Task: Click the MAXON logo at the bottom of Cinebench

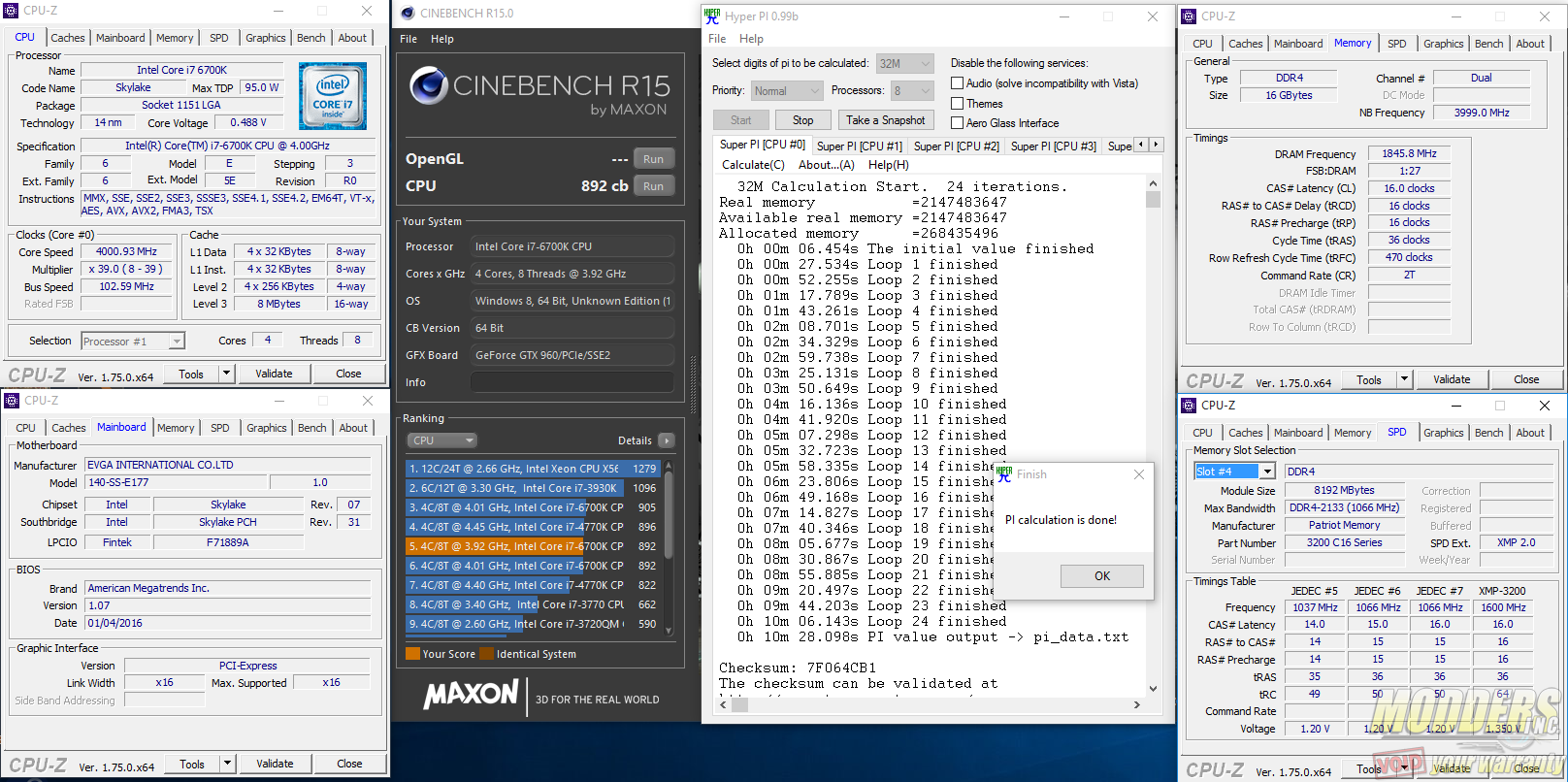Action: pyautogui.click(x=472, y=695)
